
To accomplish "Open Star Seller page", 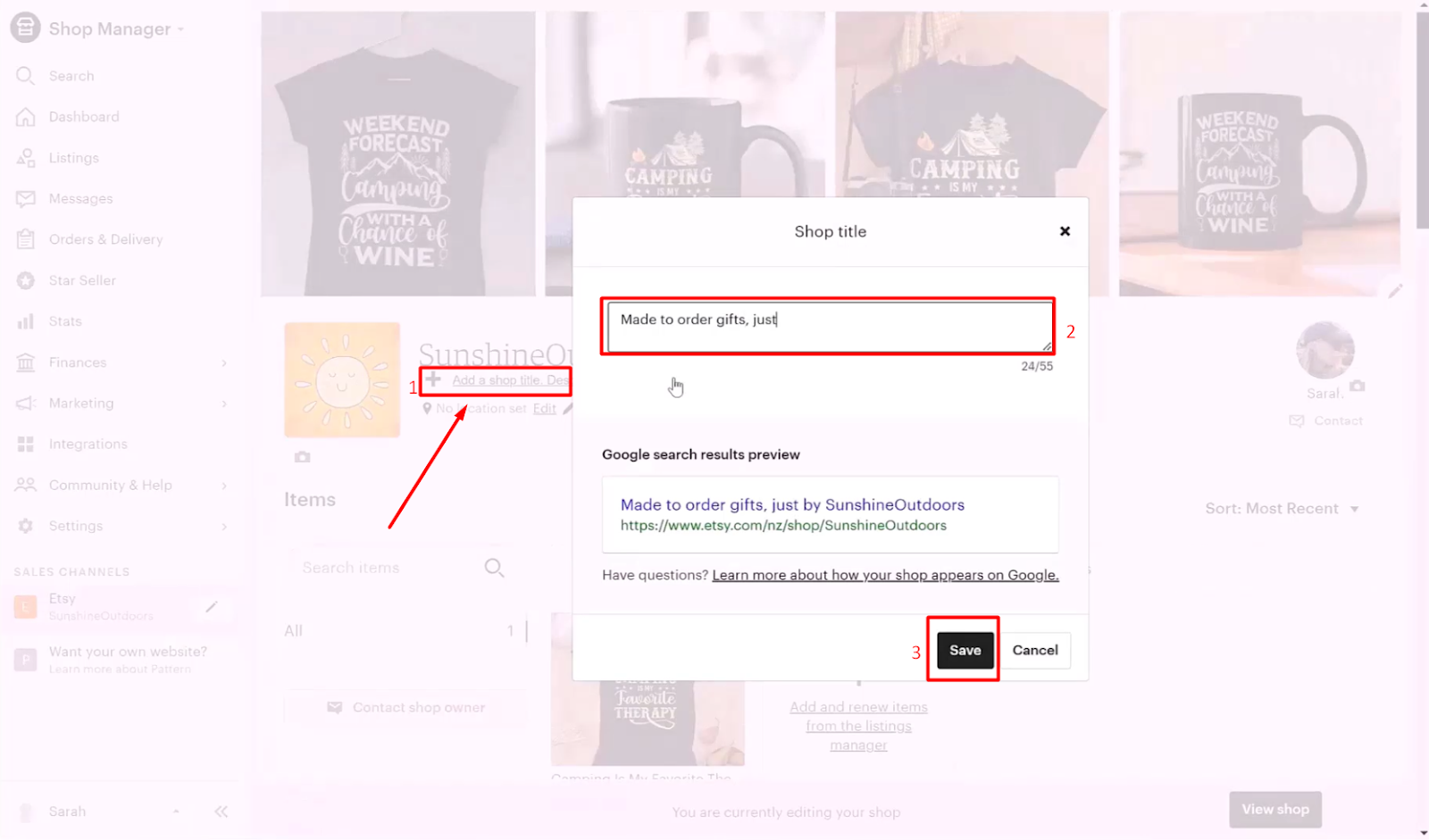I will (x=82, y=280).
